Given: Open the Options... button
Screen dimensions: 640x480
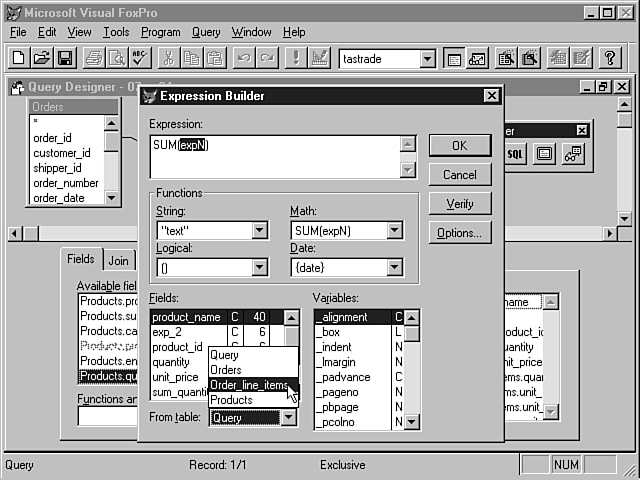Looking at the screenshot, I should [459, 233].
